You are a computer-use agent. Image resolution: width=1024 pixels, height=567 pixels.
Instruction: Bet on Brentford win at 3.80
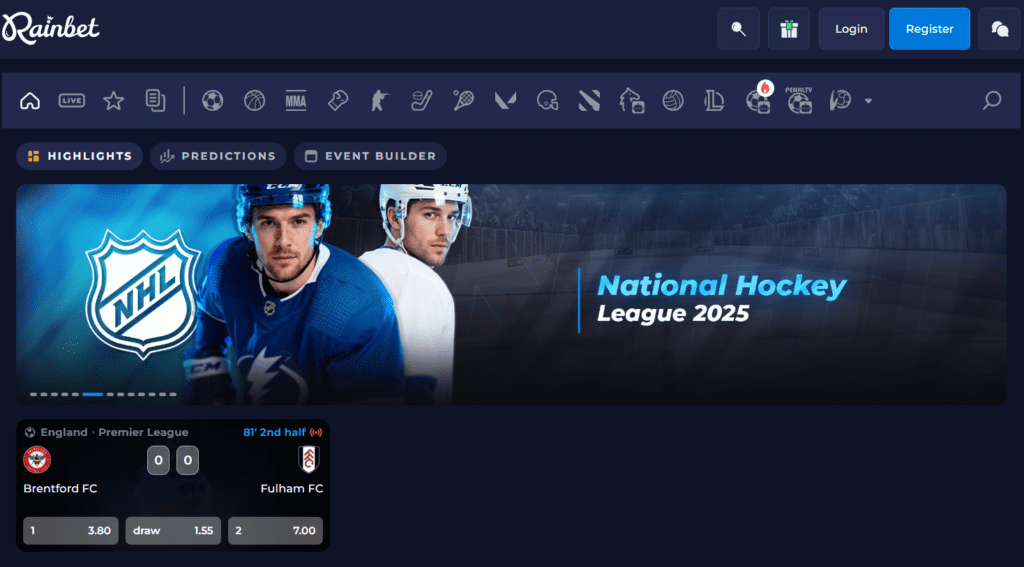point(70,530)
